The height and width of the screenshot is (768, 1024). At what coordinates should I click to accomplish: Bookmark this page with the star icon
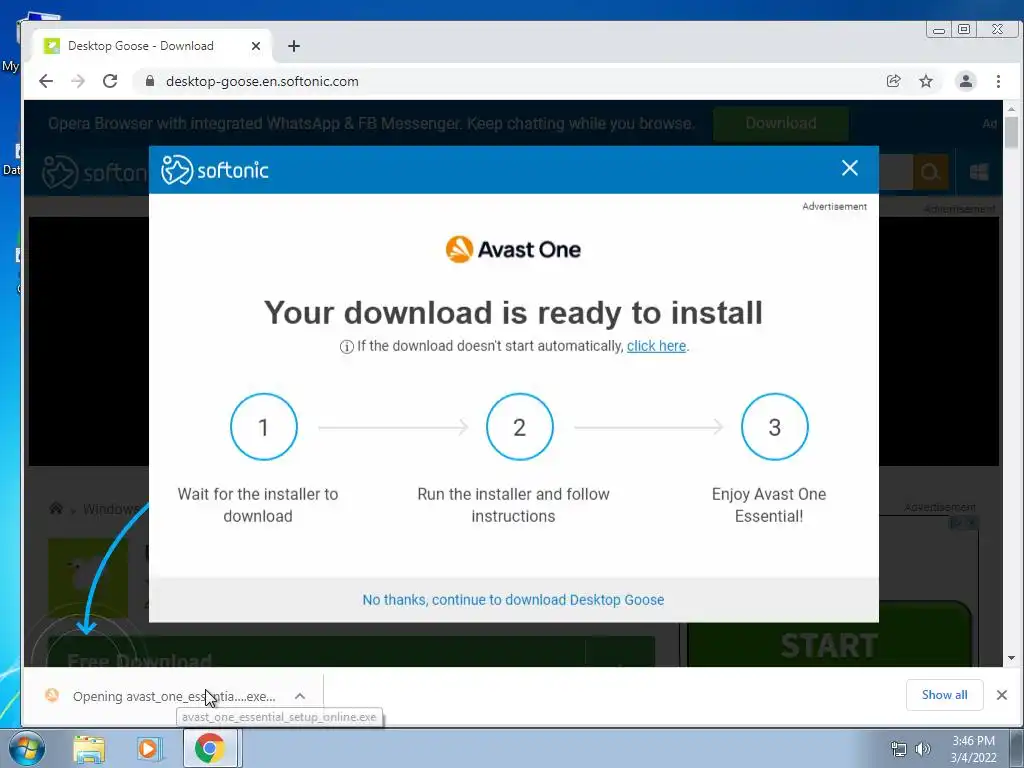(925, 81)
